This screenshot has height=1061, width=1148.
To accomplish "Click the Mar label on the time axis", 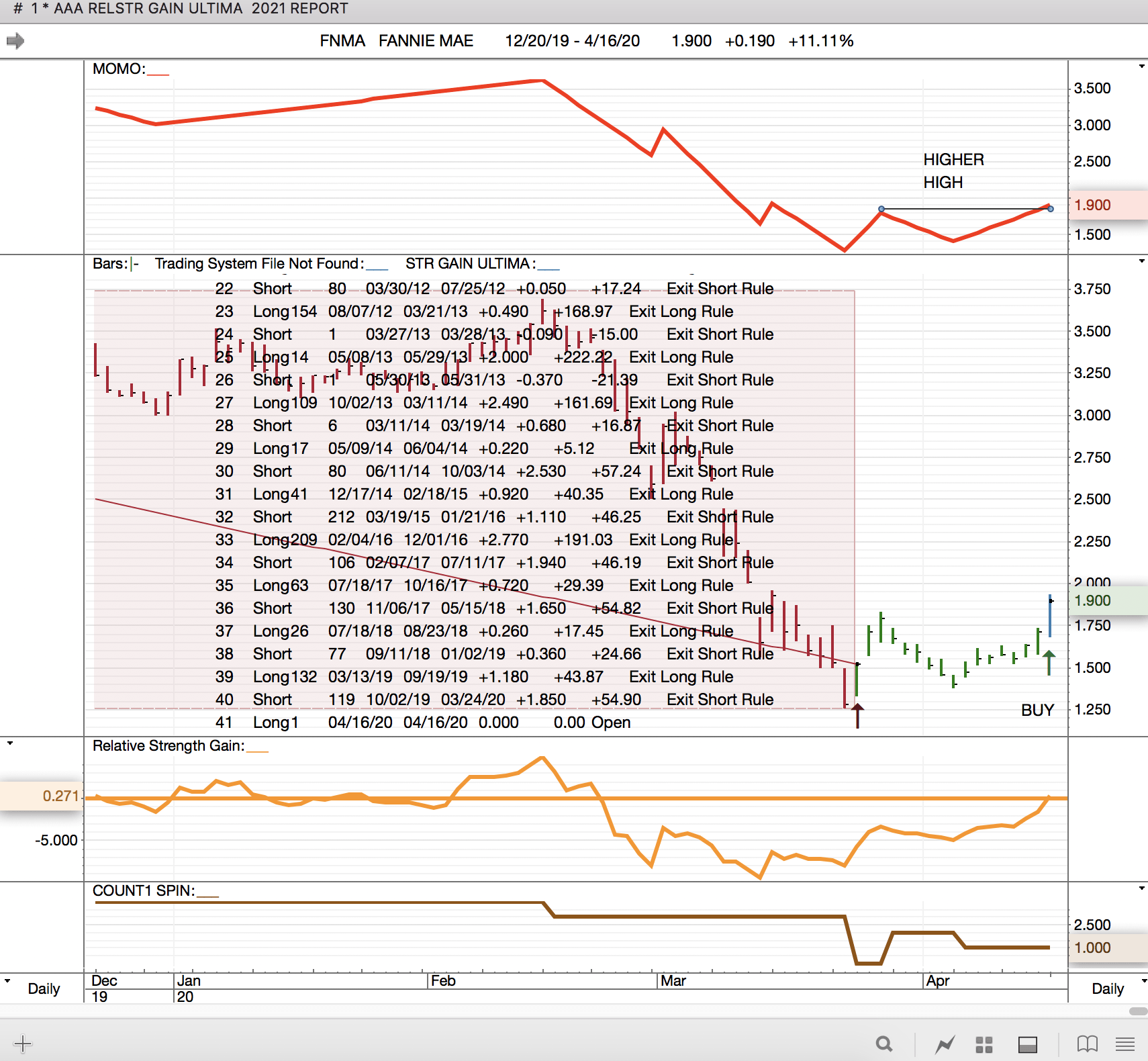I will [673, 980].
